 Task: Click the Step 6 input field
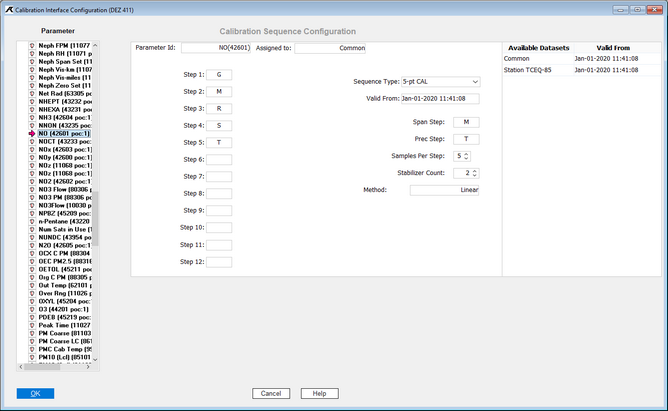[219, 159]
